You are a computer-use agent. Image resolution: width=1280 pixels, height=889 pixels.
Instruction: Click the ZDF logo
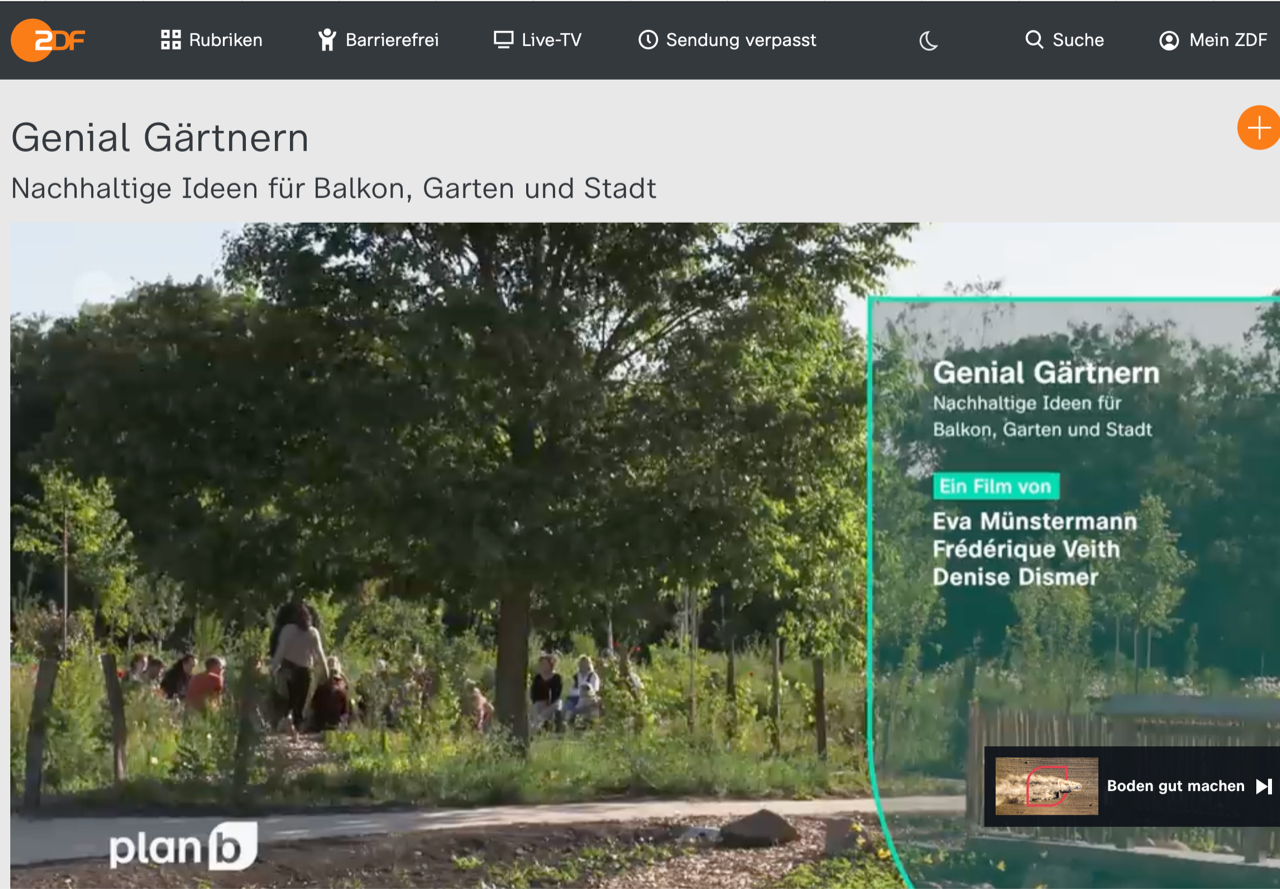coord(48,40)
